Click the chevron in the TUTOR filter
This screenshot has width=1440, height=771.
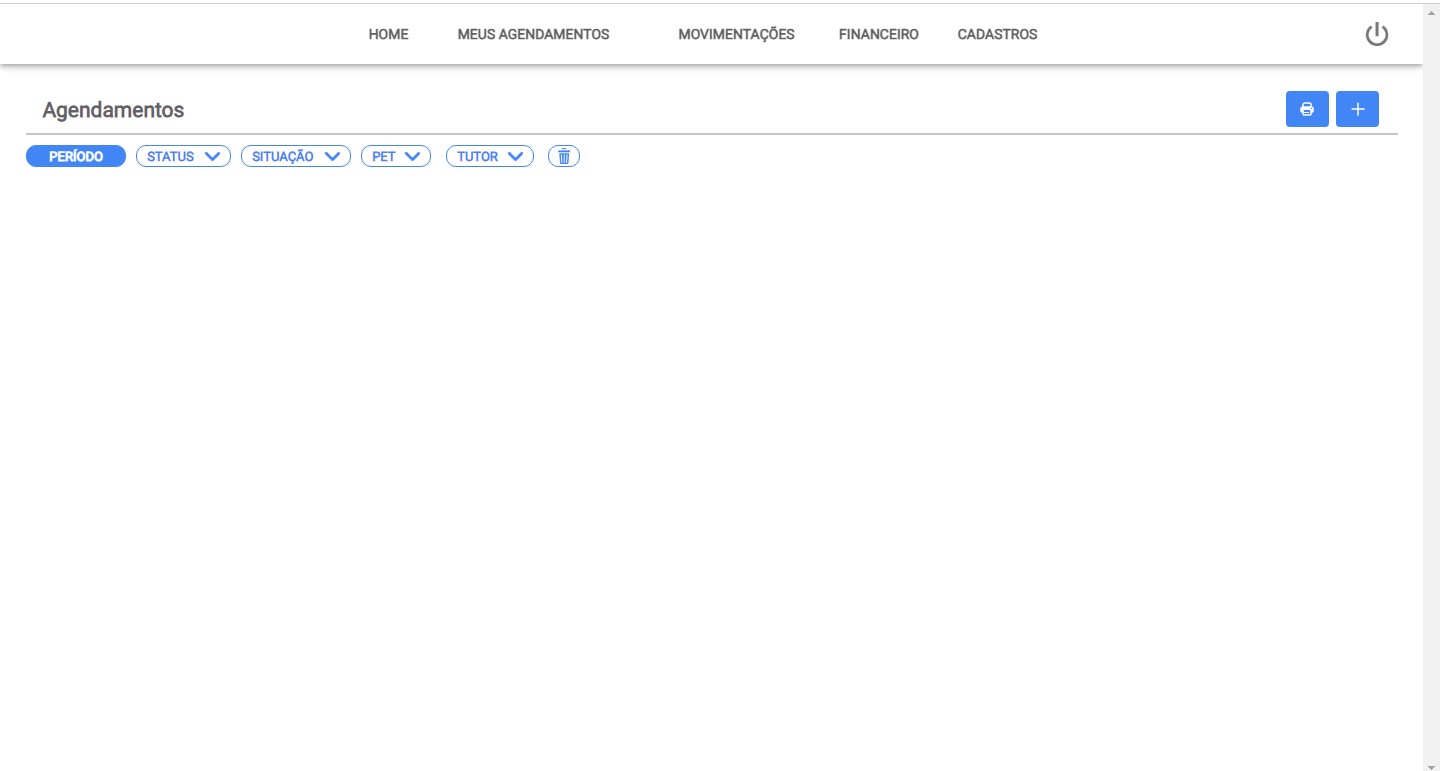pos(515,156)
